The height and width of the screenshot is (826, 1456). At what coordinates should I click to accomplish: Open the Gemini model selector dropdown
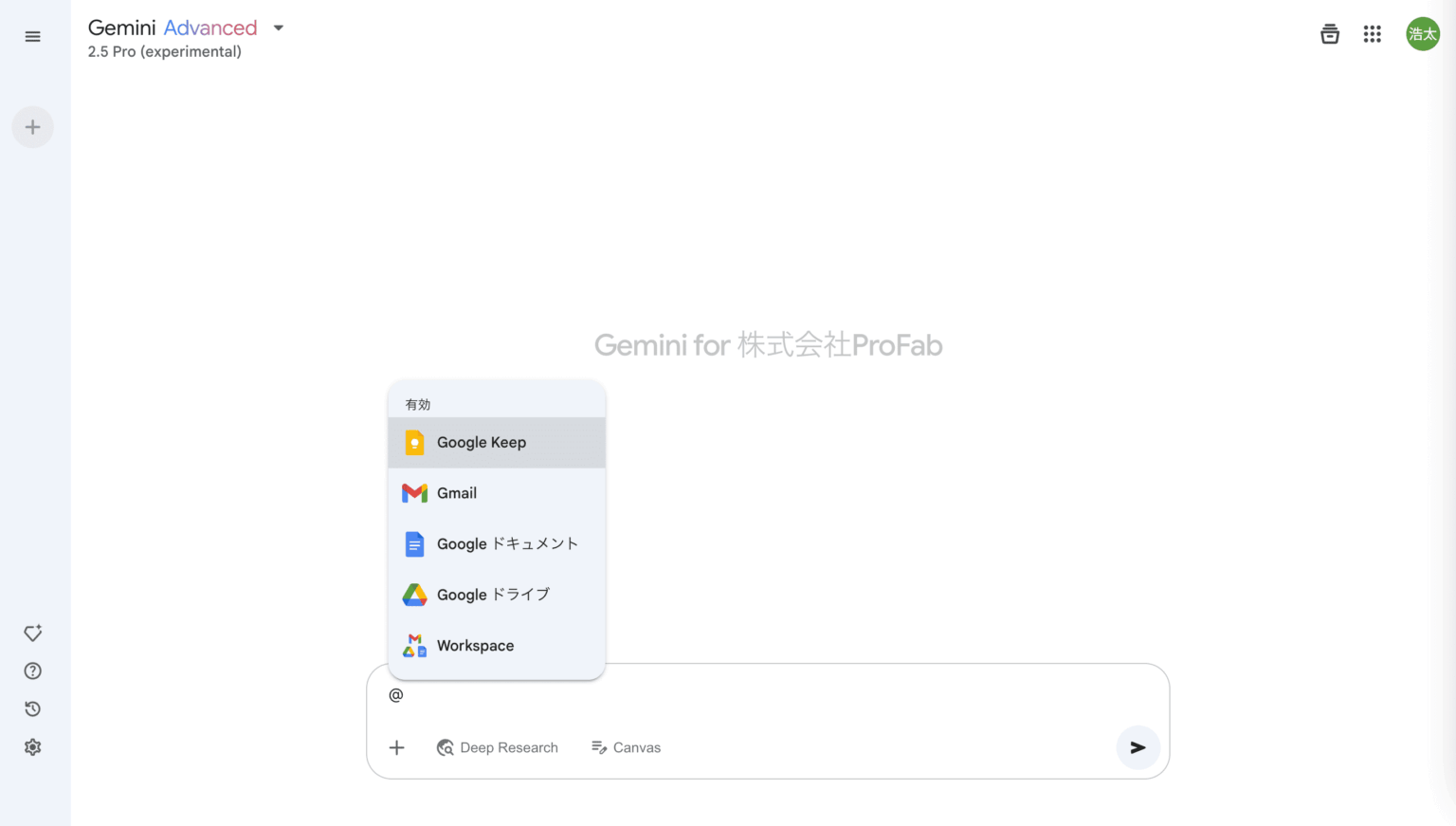pos(278,28)
